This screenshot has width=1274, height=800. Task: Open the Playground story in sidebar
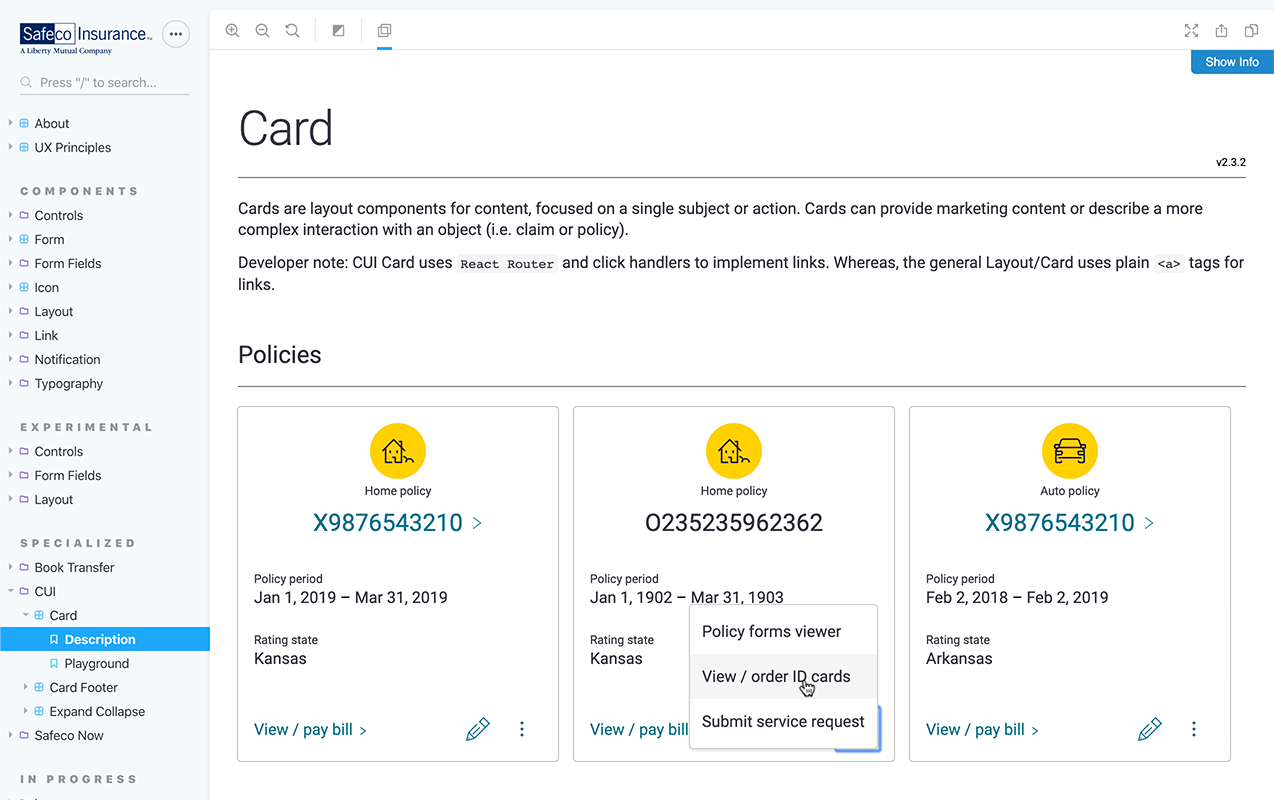96,664
